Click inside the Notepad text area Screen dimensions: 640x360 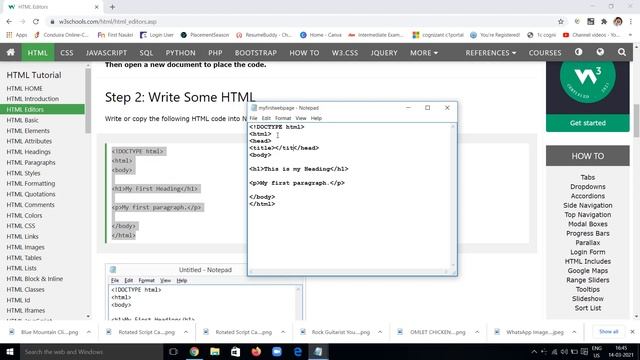[350, 196]
